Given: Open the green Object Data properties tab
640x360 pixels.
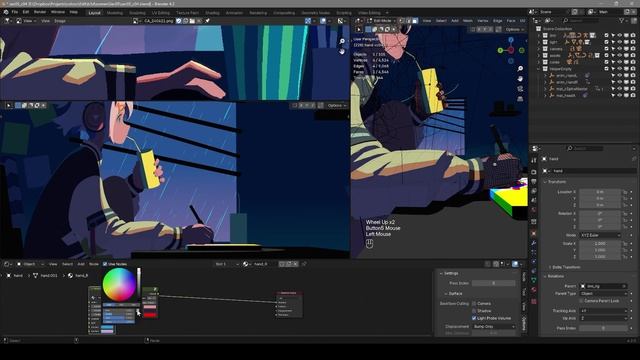Looking at the screenshot, I should [533, 280].
